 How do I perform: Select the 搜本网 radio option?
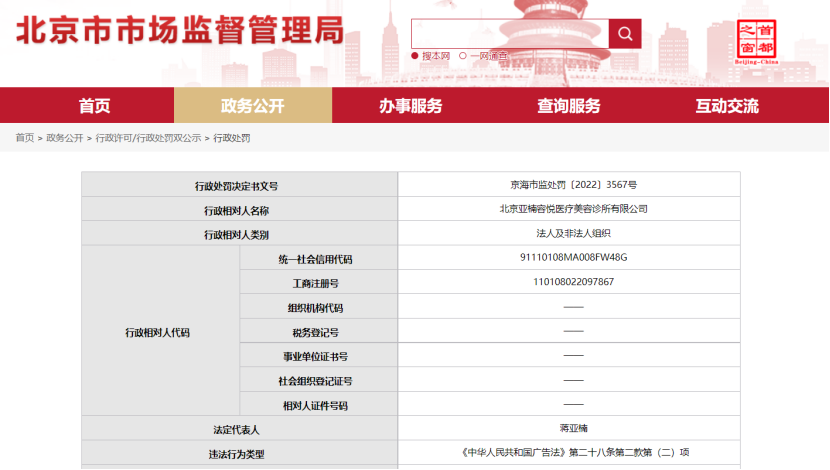431,56
